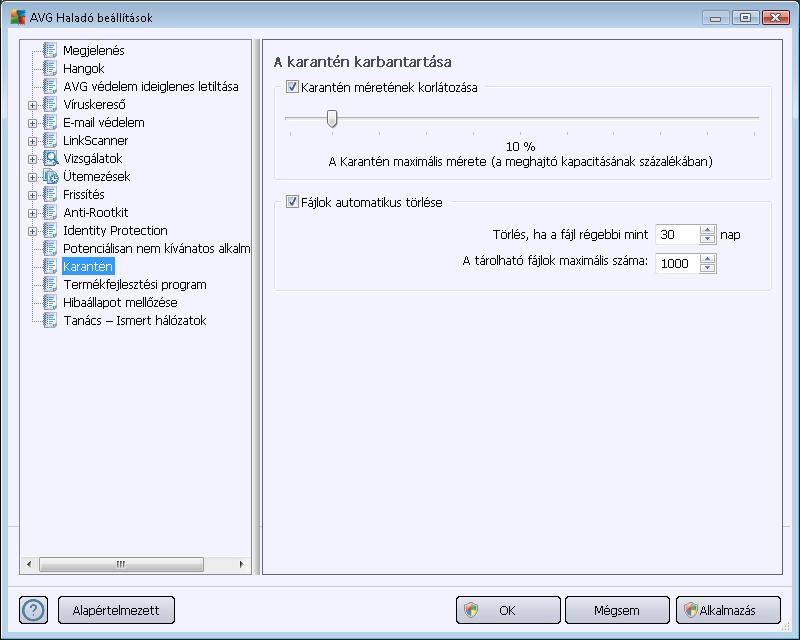This screenshot has width=800, height=640.
Task: Select LinkScanner in the settings tree
Action: point(95,140)
